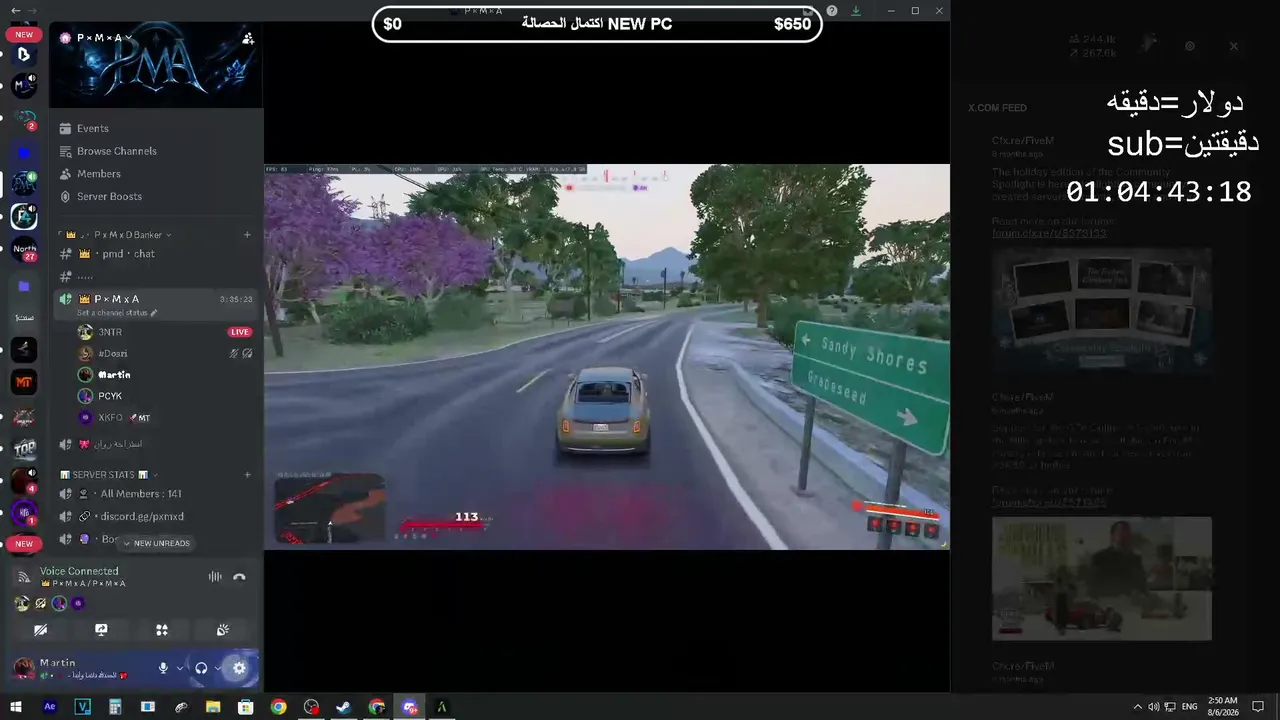Open the TOP server icon
This screenshot has height=720, width=1280.
point(24,448)
